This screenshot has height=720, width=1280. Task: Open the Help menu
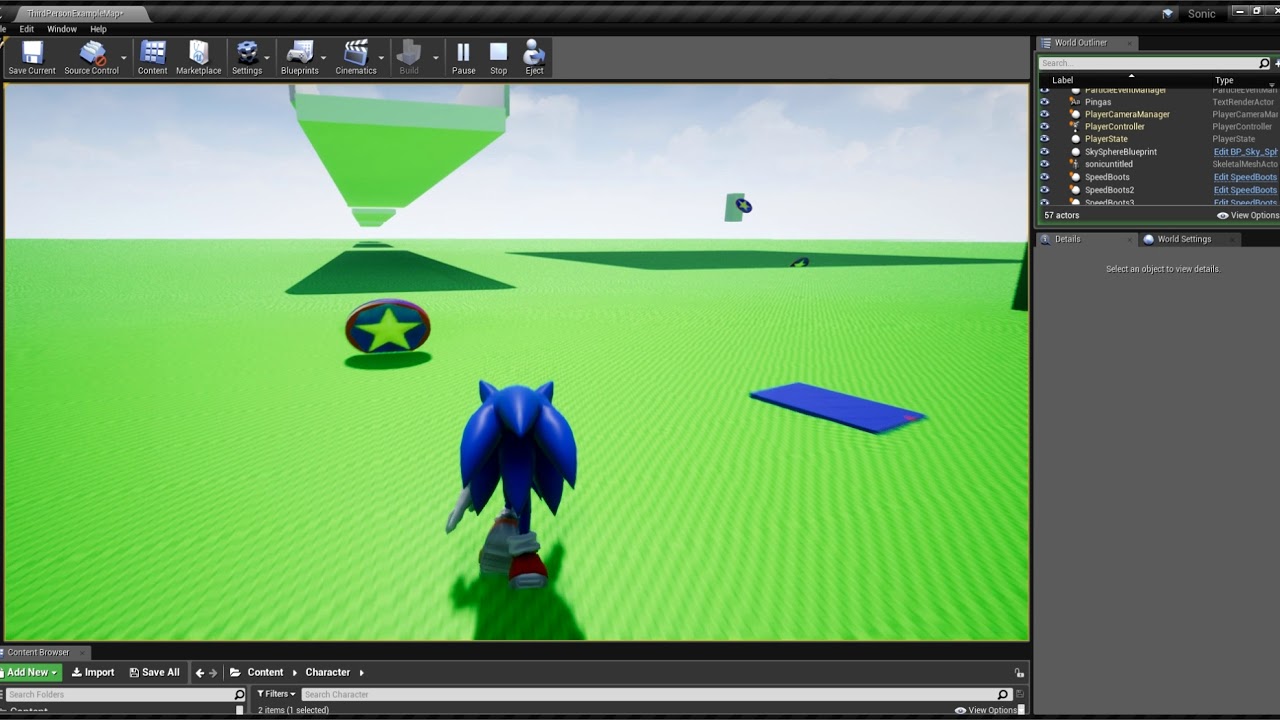tap(98, 29)
